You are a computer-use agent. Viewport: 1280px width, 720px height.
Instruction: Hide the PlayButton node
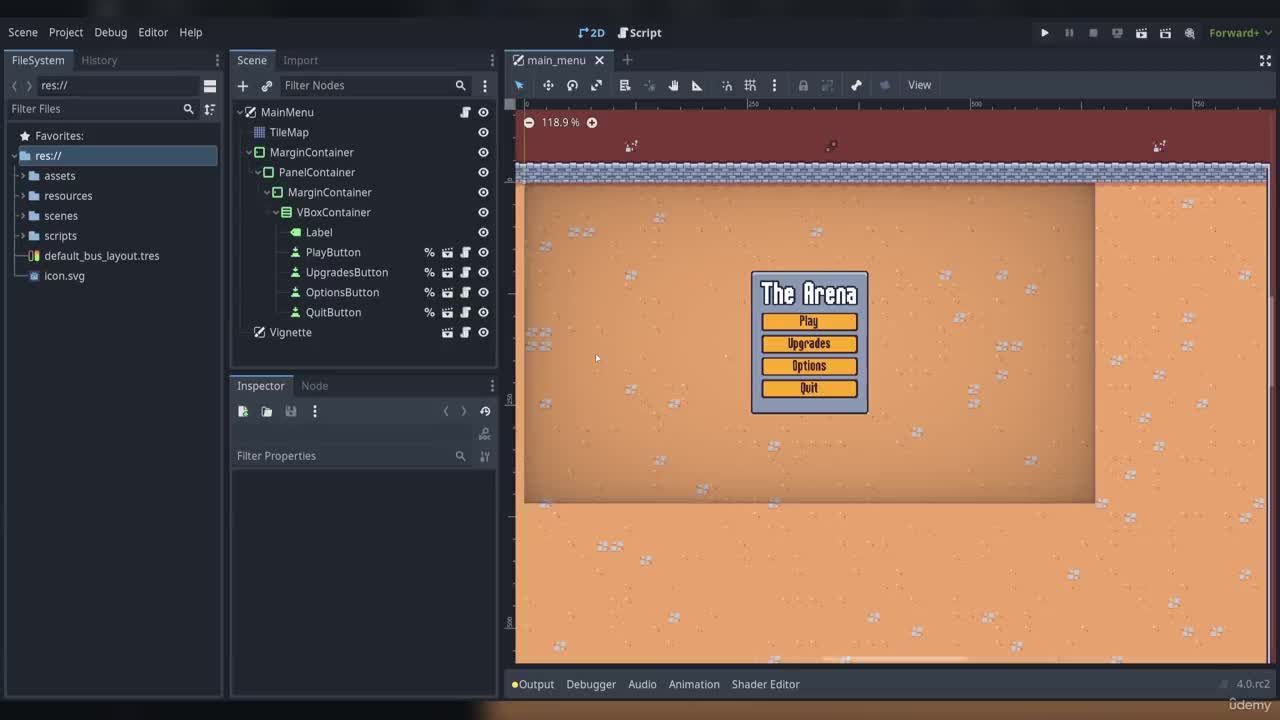(483, 252)
